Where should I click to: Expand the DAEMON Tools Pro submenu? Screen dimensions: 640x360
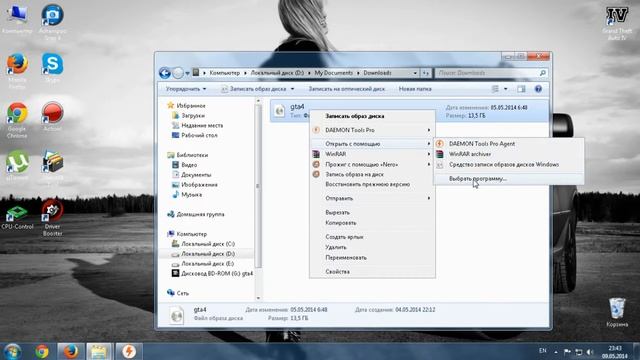coord(372,130)
